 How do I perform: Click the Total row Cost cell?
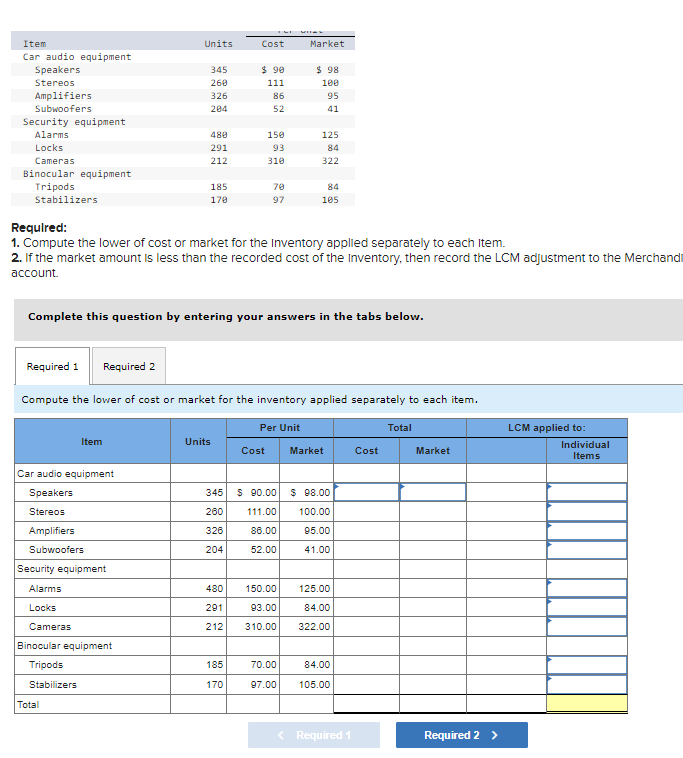tap(366, 703)
